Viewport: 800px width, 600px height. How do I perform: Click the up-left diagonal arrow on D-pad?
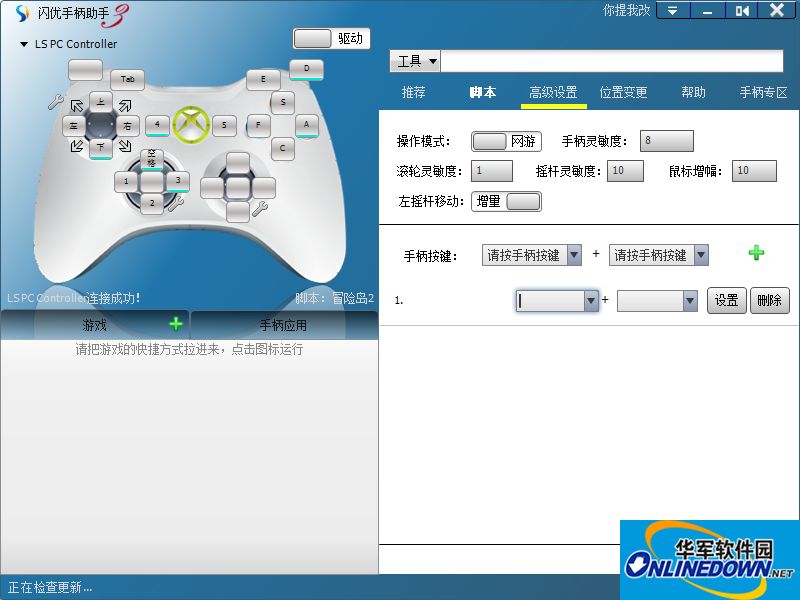(77, 105)
